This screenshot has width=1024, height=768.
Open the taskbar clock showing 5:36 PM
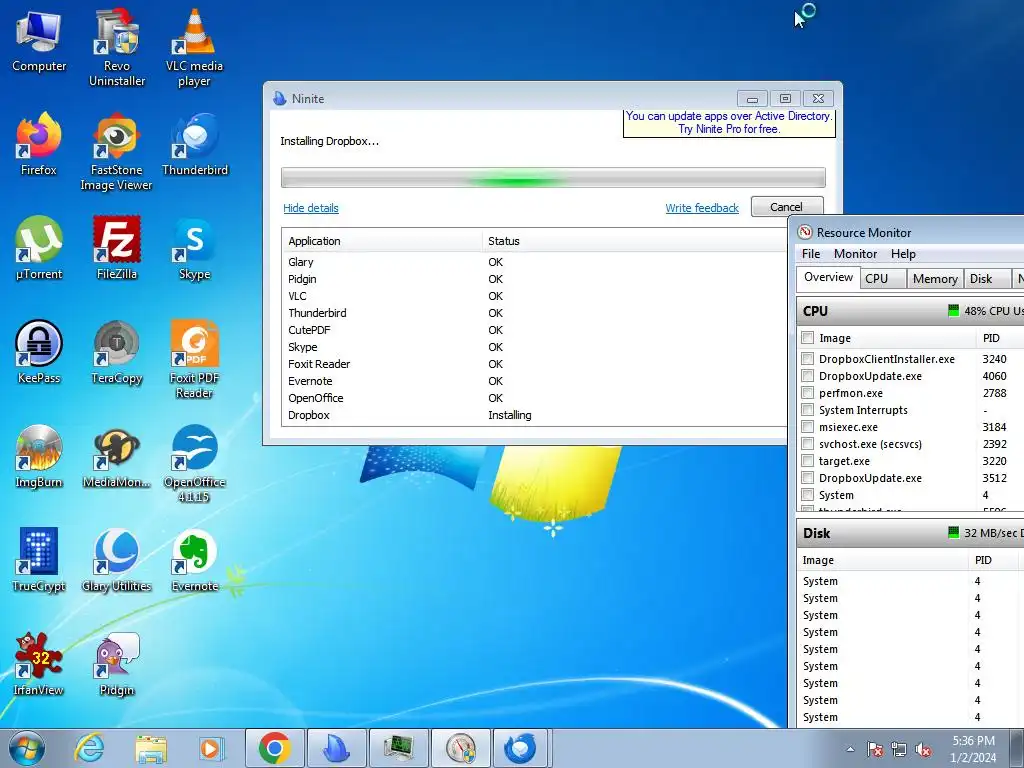pyautogui.click(x=973, y=749)
